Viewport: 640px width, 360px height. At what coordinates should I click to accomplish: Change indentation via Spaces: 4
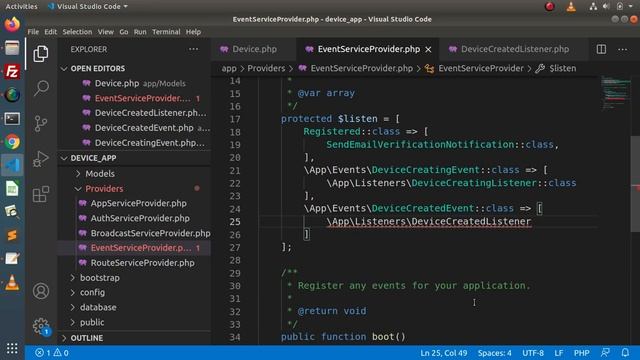click(x=494, y=353)
